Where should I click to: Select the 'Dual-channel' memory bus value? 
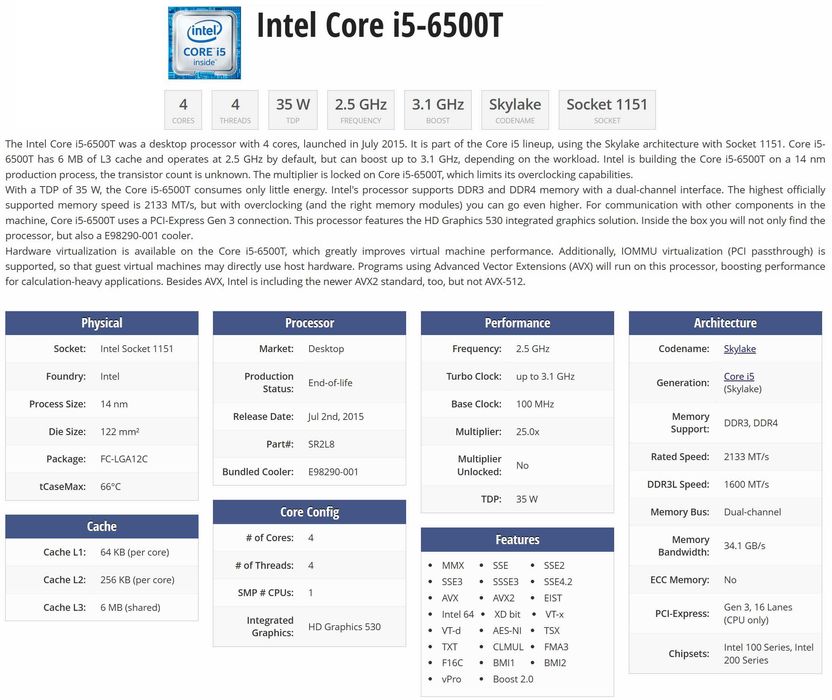(x=752, y=512)
